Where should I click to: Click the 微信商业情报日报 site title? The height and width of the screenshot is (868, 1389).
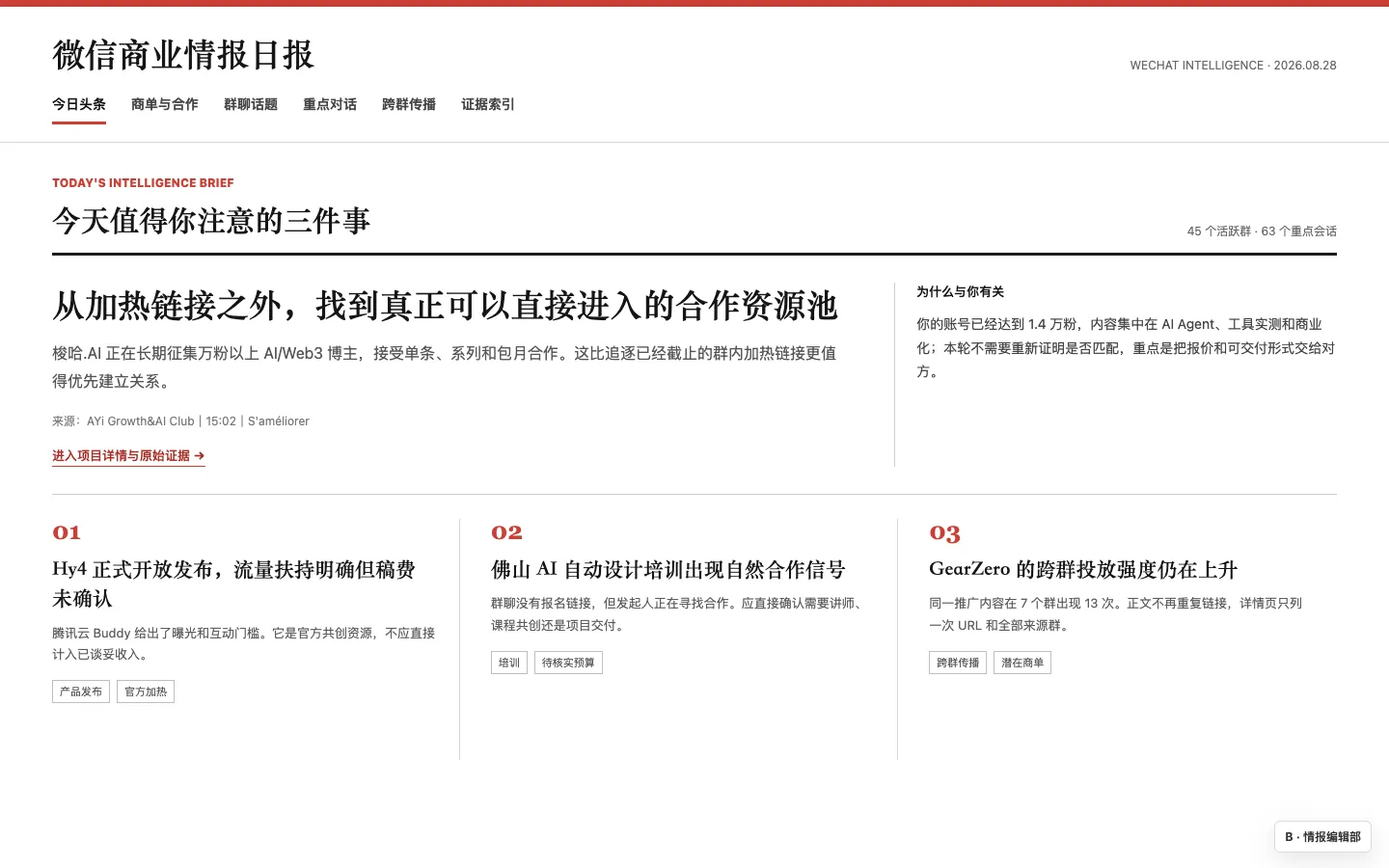183,55
